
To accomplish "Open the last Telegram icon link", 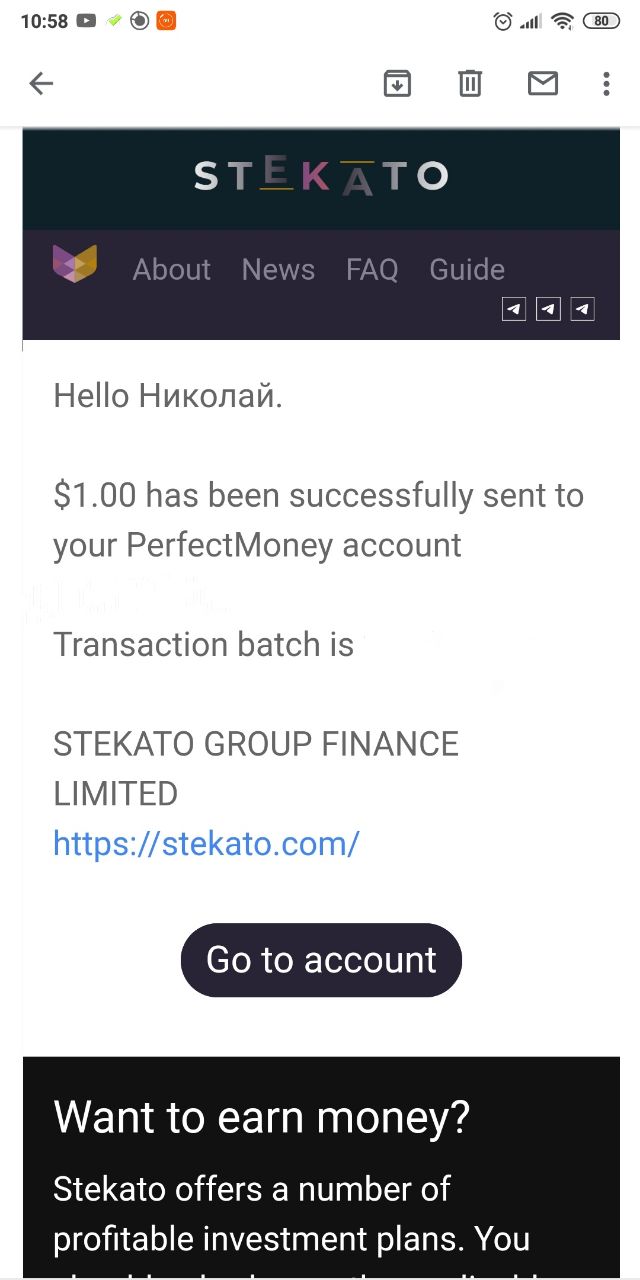I will pyautogui.click(x=582, y=309).
